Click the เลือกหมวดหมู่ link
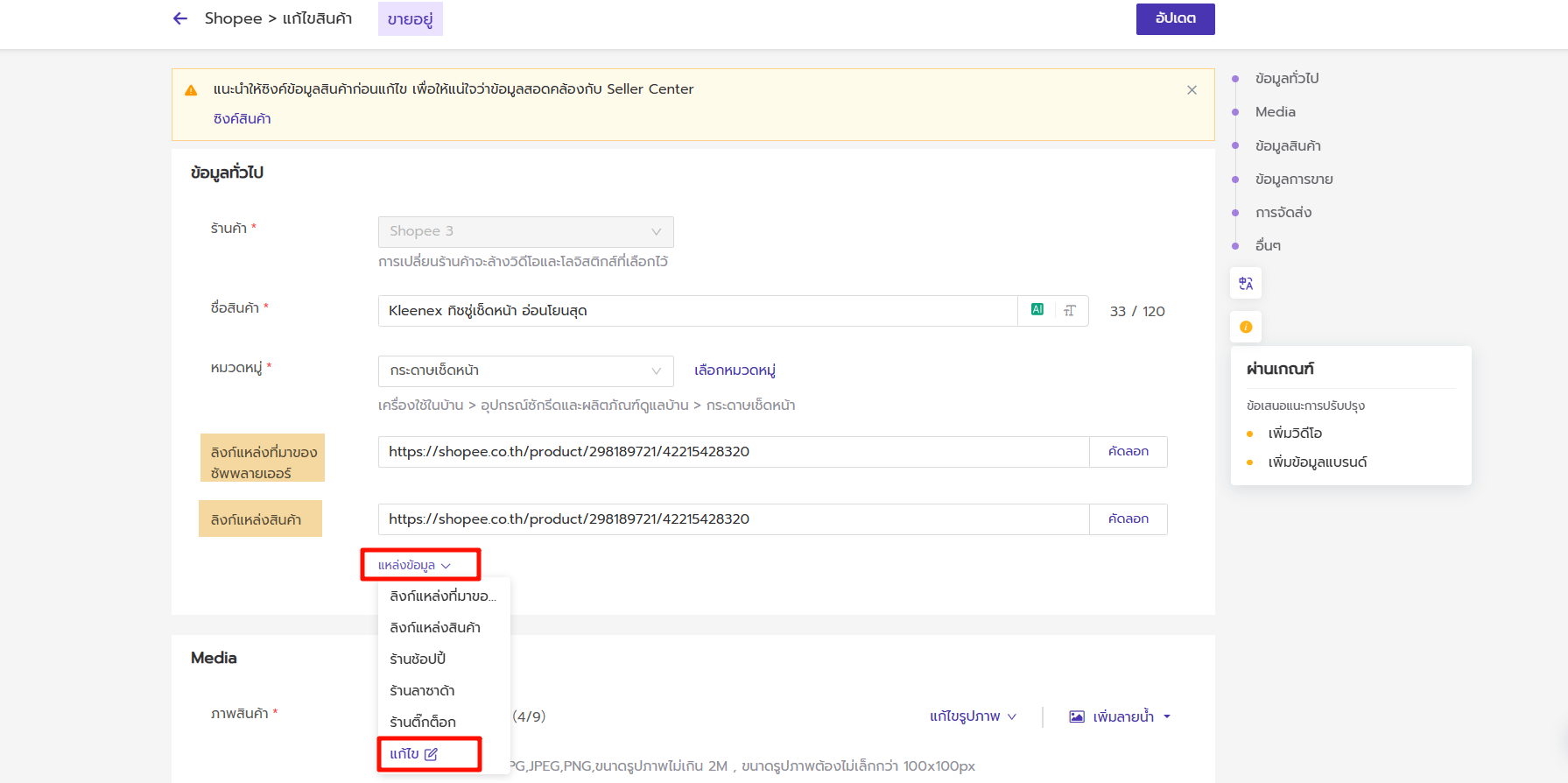This screenshot has height=783, width=1568. (735, 370)
